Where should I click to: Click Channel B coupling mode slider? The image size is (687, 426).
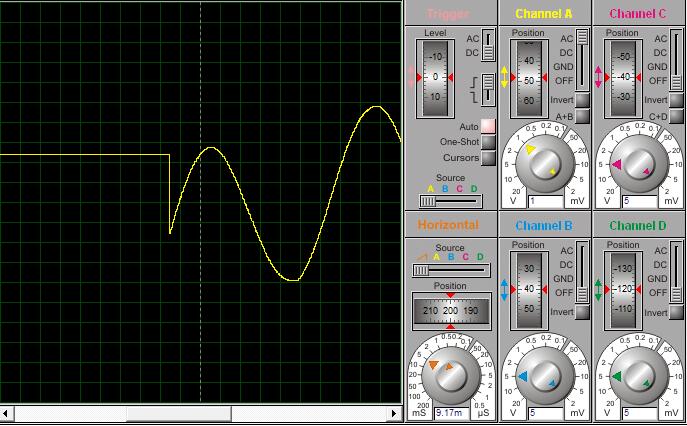click(582, 272)
